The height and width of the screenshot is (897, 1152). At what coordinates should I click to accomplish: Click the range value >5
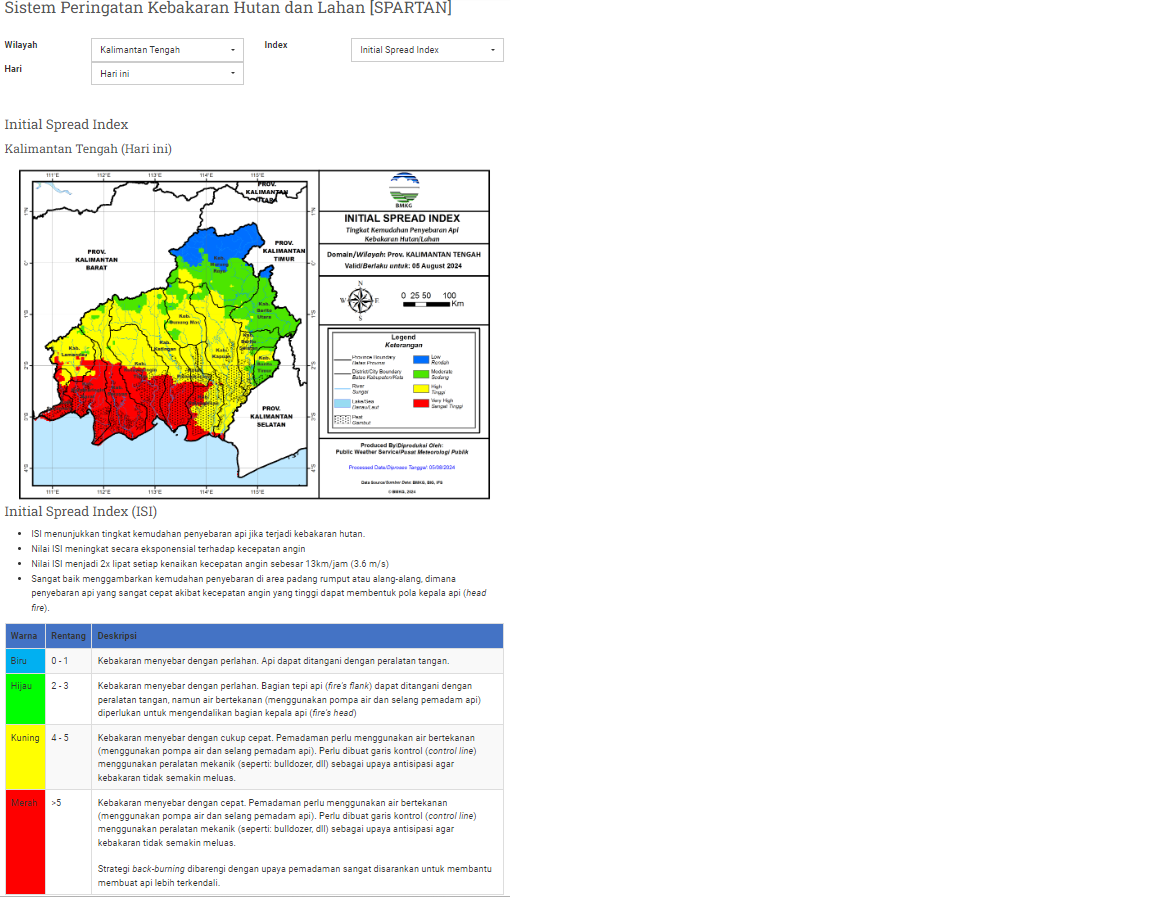click(57, 803)
